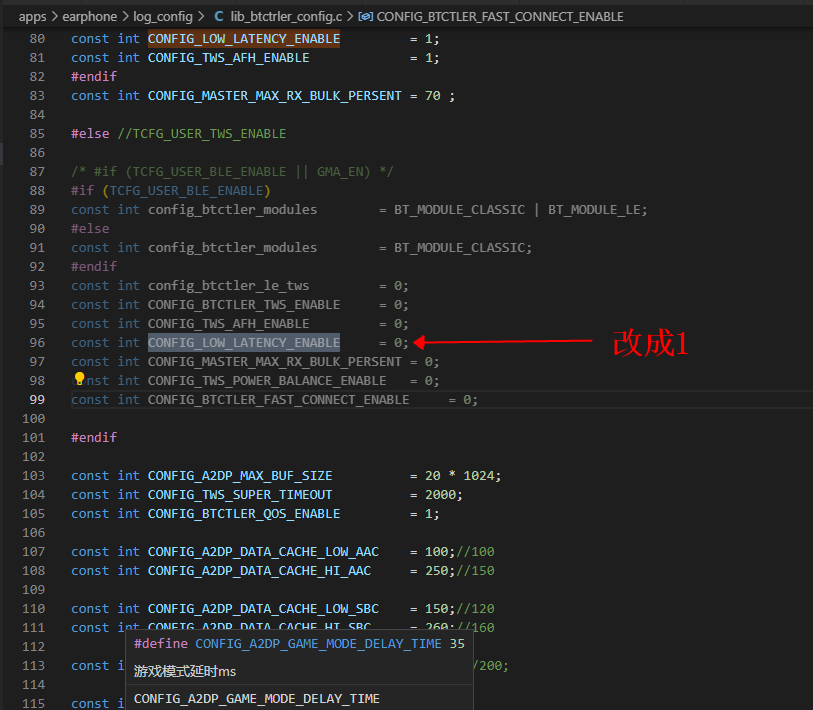The image size is (813, 710).
Task: Click the CONFIG_TWS_SUPER_TIMEOUT variable name
Action: coord(240,495)
